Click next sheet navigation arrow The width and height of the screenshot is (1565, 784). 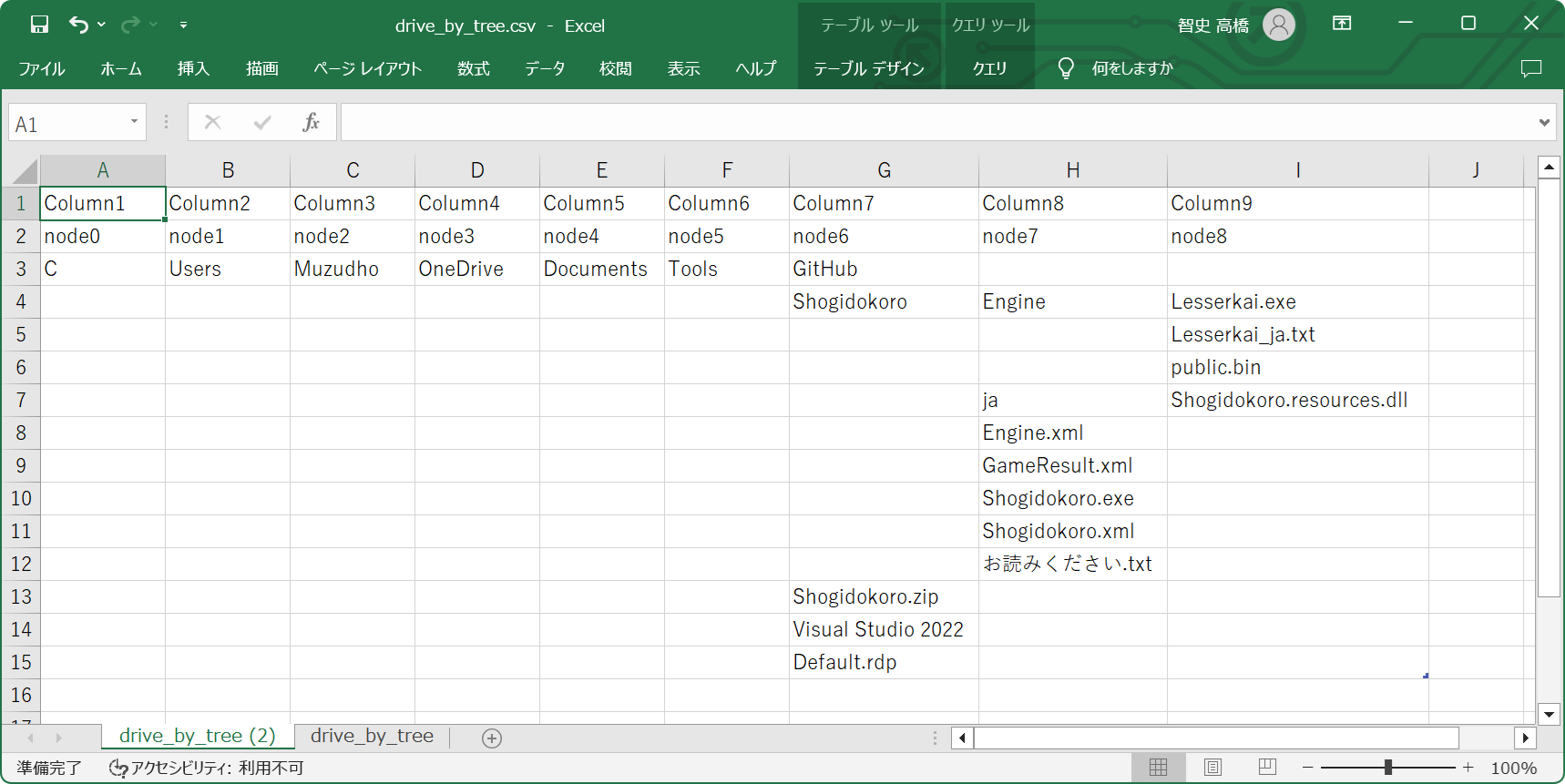coord(59,738)
